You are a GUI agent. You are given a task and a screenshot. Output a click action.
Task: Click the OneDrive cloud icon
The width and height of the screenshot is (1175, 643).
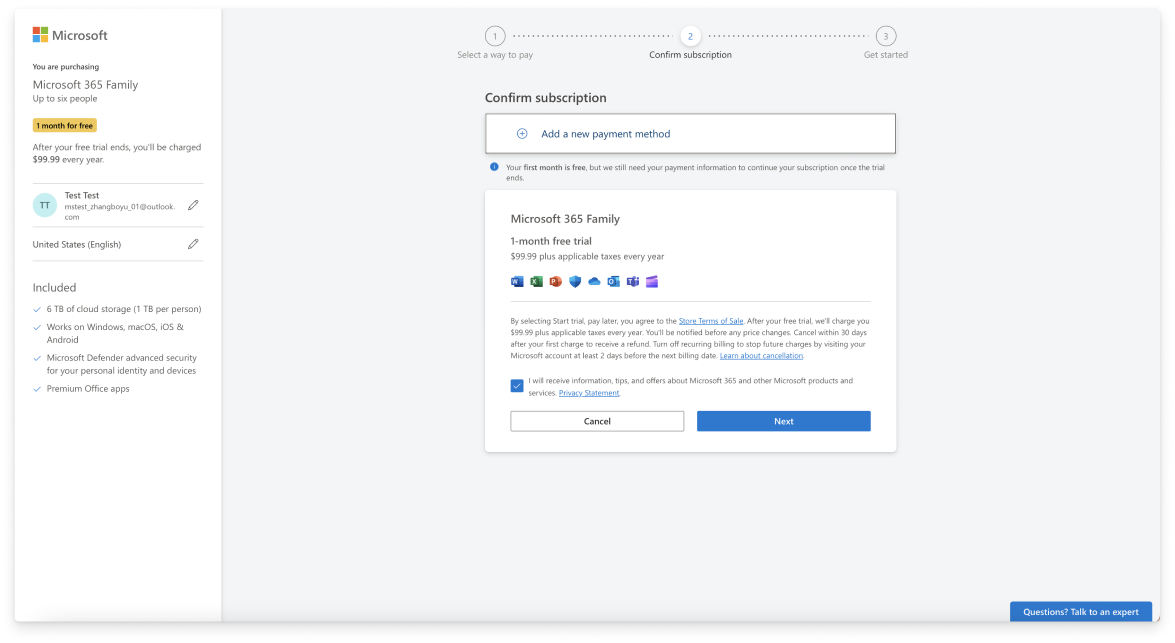[594, 282]
